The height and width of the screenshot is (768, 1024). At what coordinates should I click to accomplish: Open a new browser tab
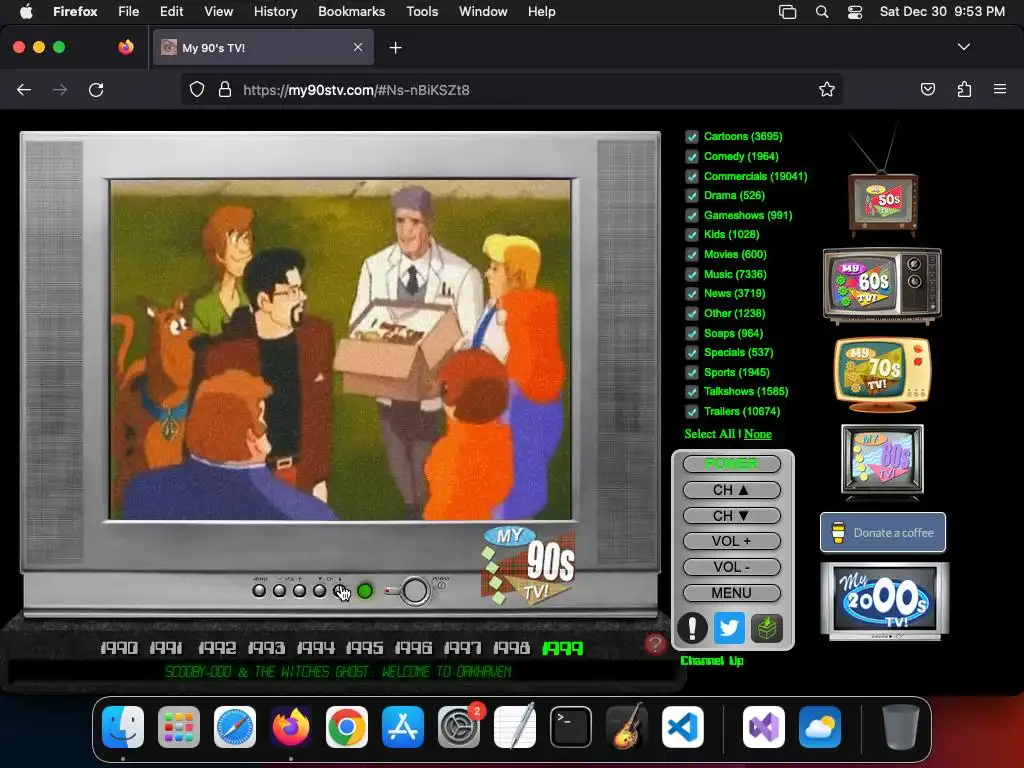point(395,48)
